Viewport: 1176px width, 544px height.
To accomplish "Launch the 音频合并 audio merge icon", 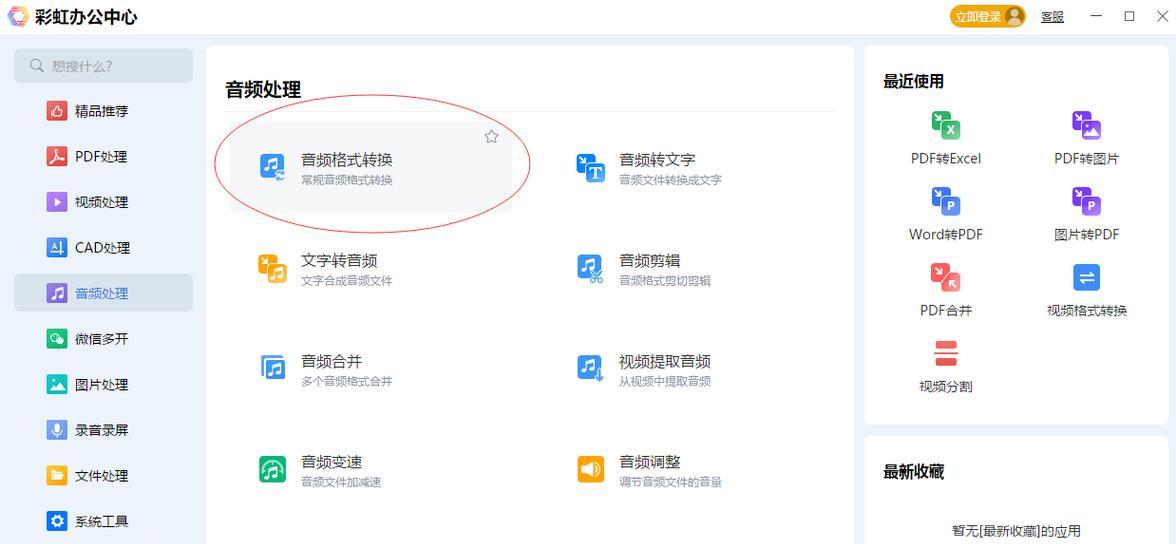I will point(273,367).
